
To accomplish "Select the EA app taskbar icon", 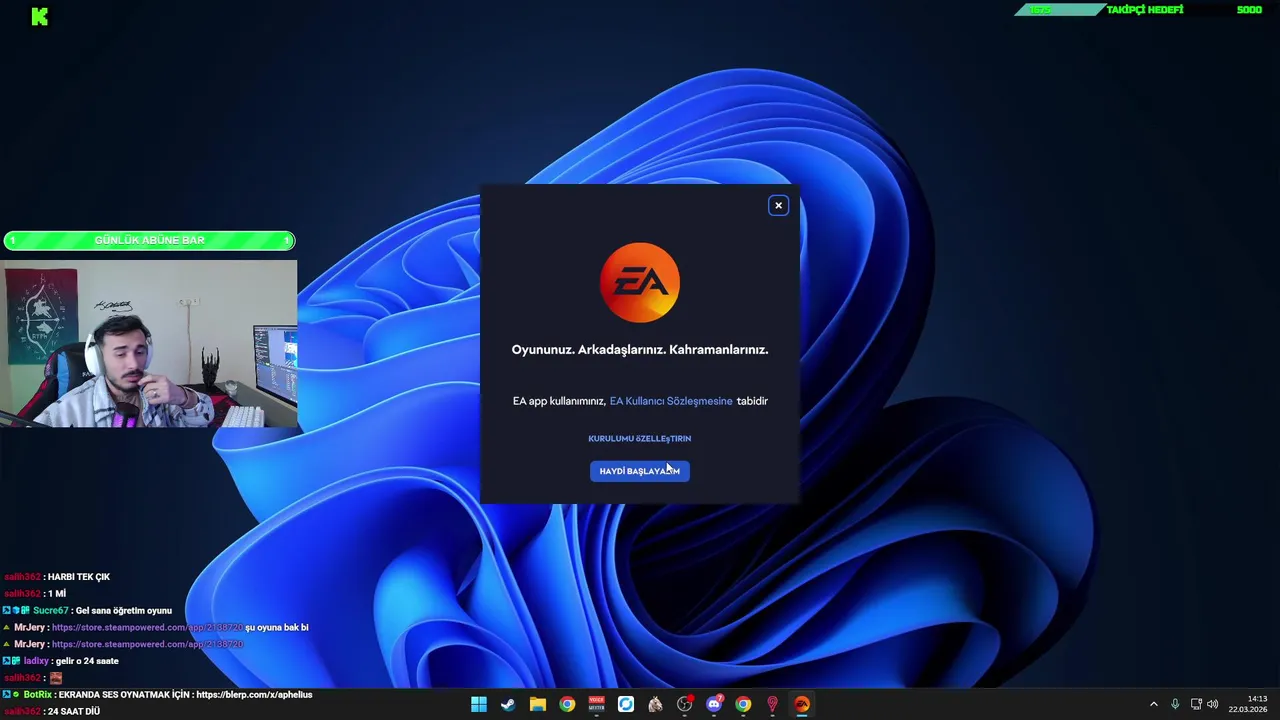I will tap(802, 704).
